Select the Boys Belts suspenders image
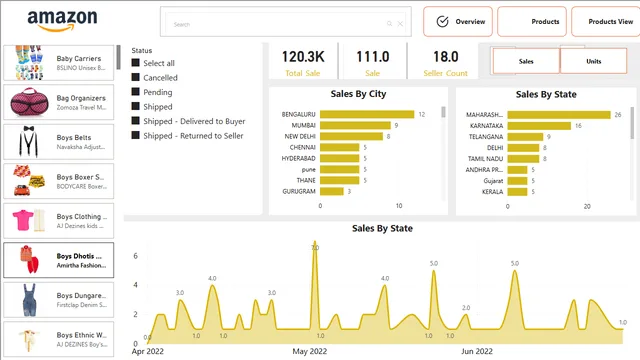The image size is (640, 360). [29, 142]
